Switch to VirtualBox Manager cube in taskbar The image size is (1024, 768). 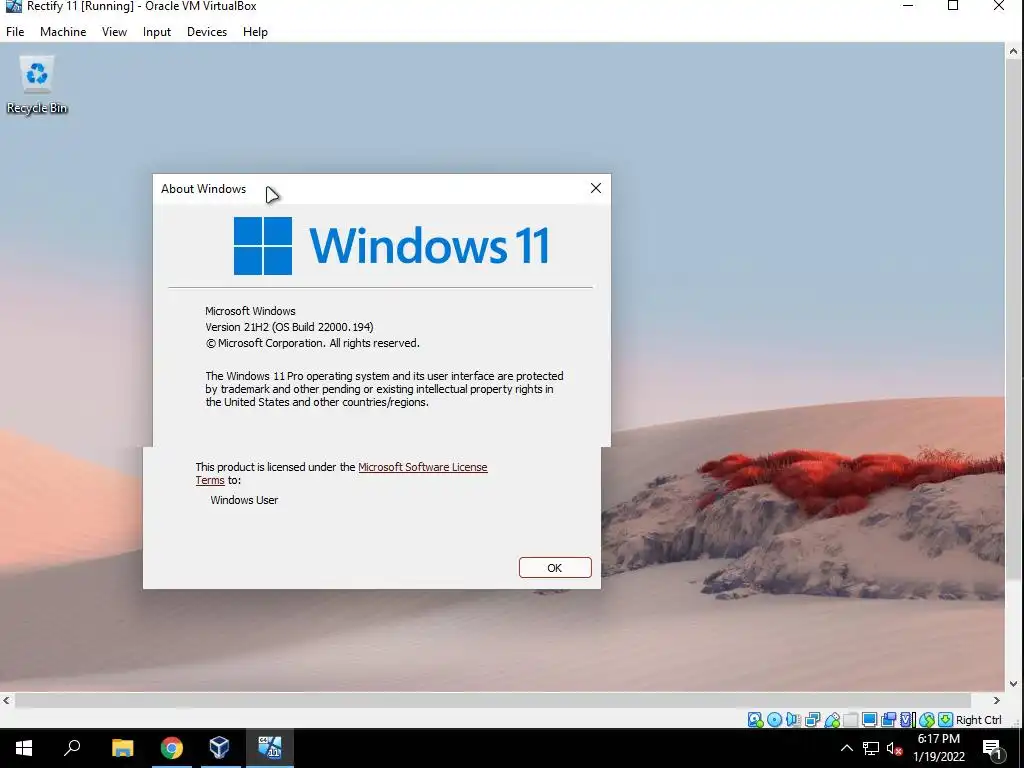pos(219,748)
